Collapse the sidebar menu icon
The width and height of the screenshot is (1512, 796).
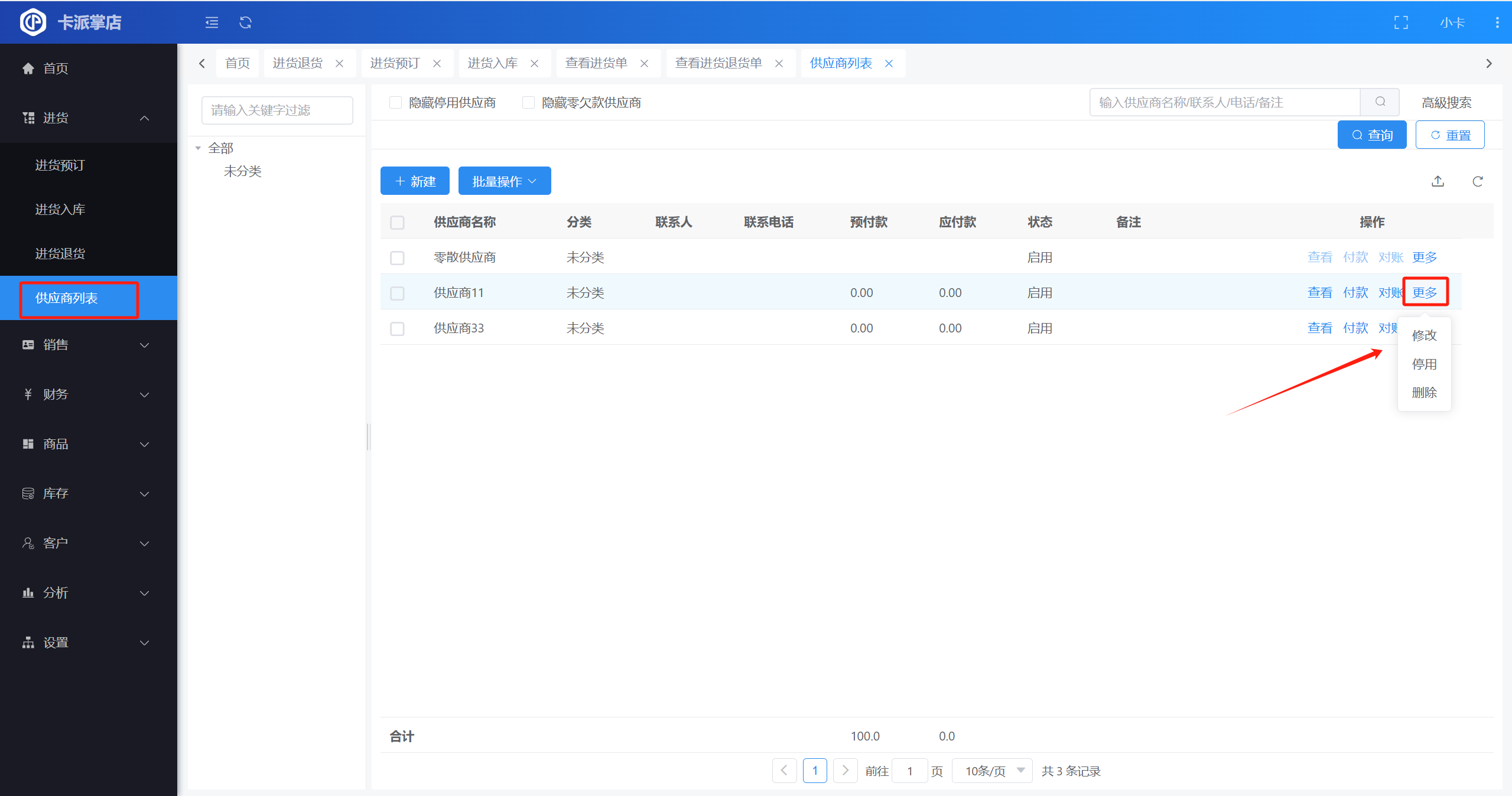[212, 22]
